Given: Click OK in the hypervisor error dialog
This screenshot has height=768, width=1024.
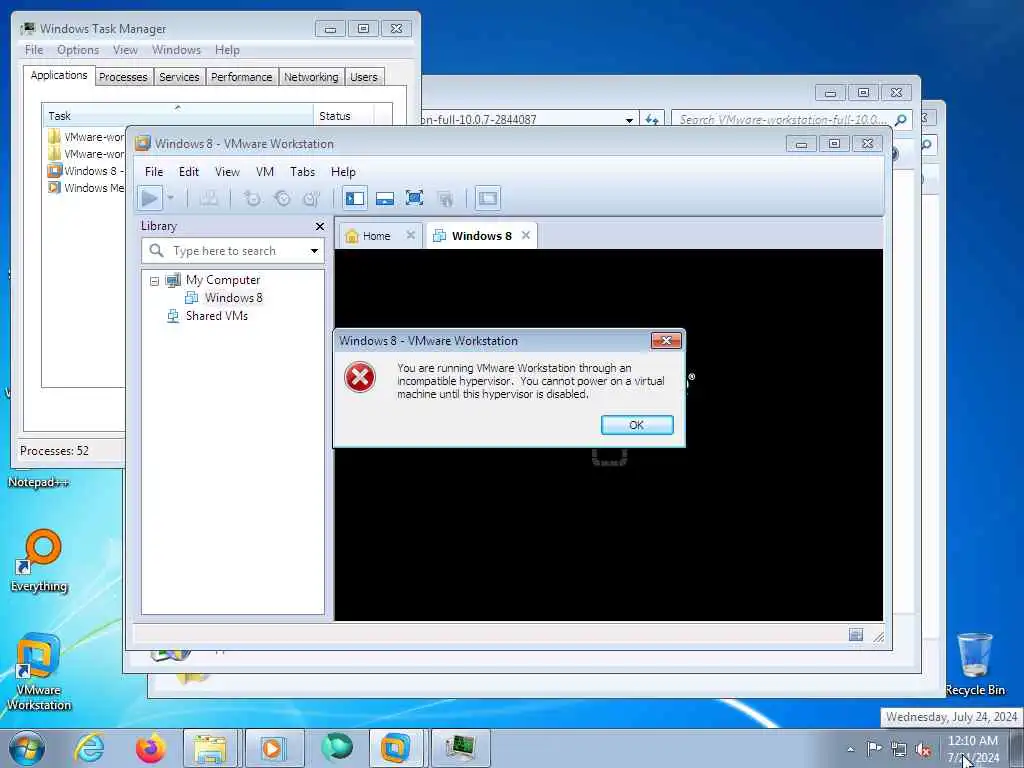Looking at the screenshot, I should click(x=637, y=425).
